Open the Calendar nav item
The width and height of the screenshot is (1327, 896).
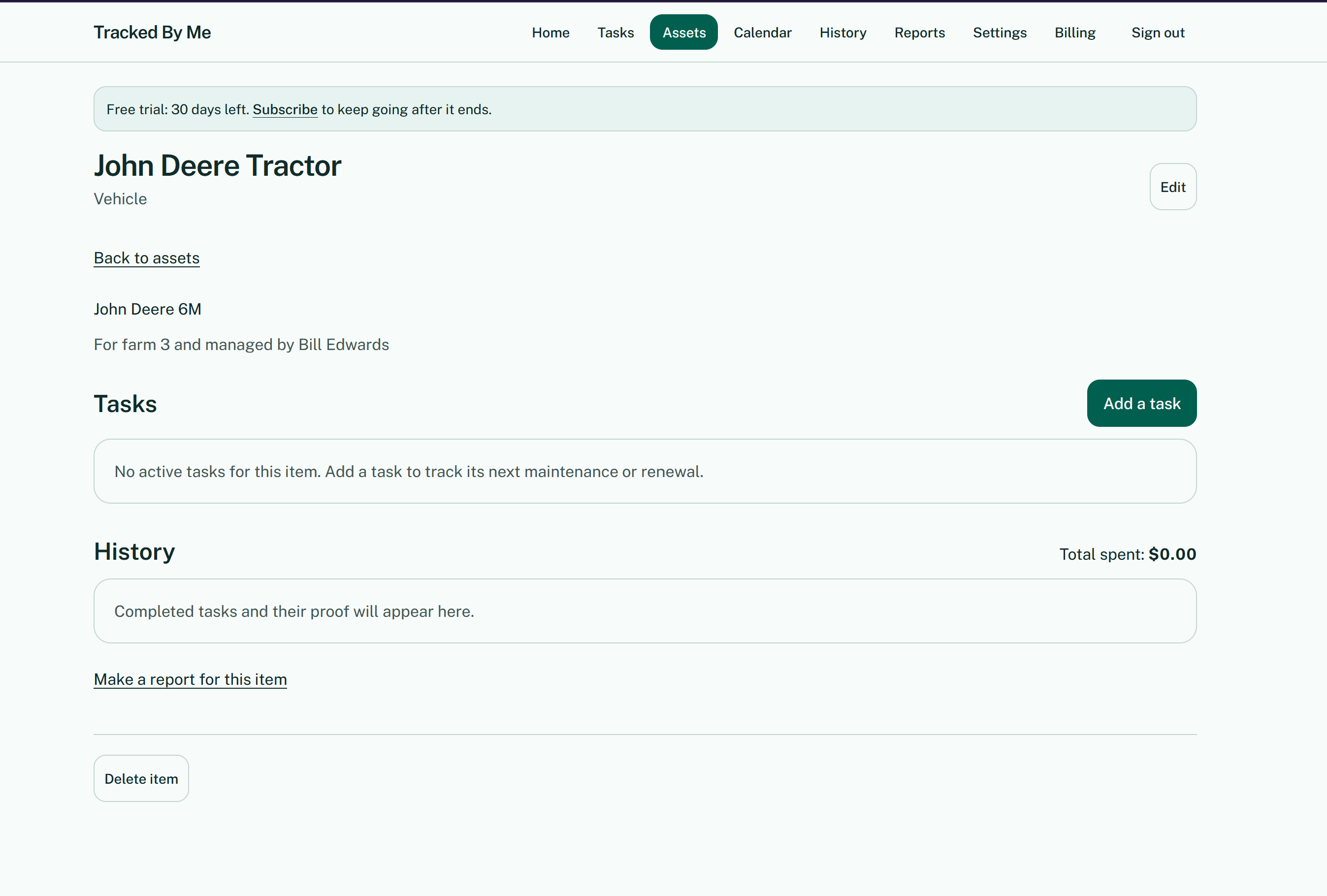pos(762,32)
